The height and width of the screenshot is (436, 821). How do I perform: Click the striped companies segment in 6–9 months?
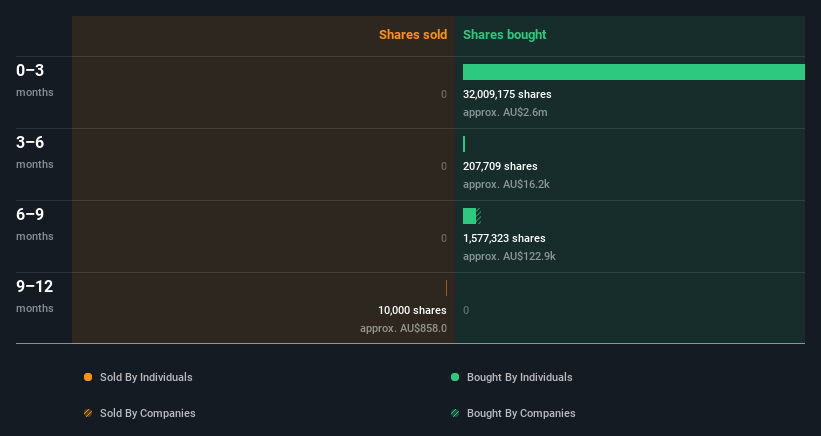tap(479, 216)
